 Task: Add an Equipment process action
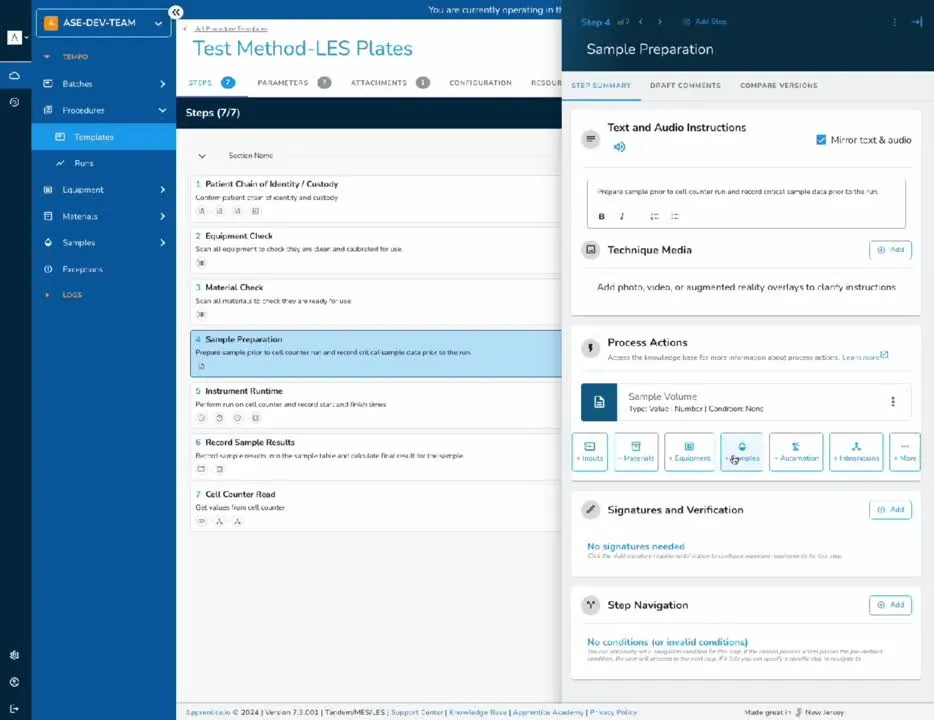click(689, 452)
